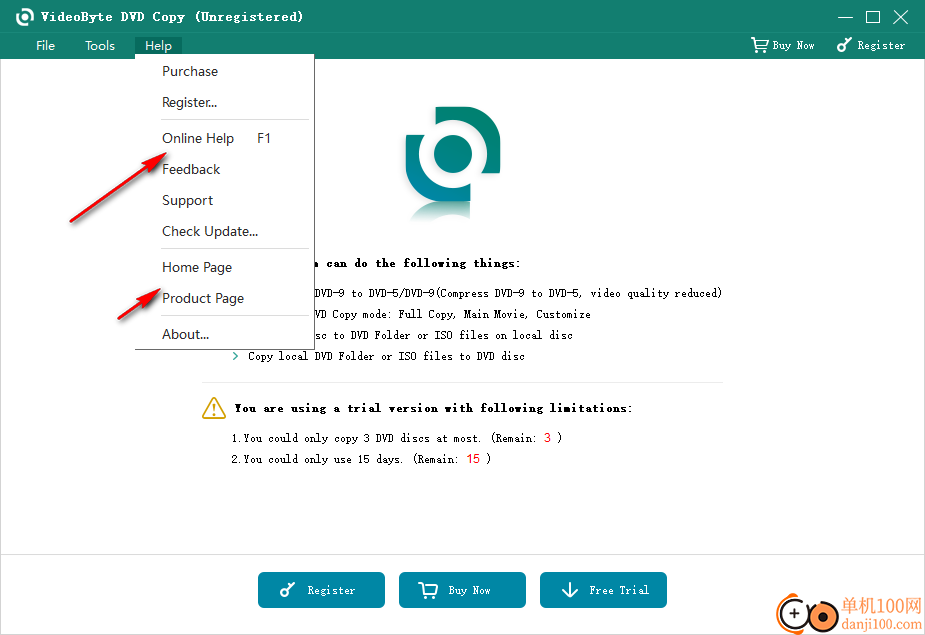Click the 'copy 3 DVD discs at most' line

pos(396,438)
